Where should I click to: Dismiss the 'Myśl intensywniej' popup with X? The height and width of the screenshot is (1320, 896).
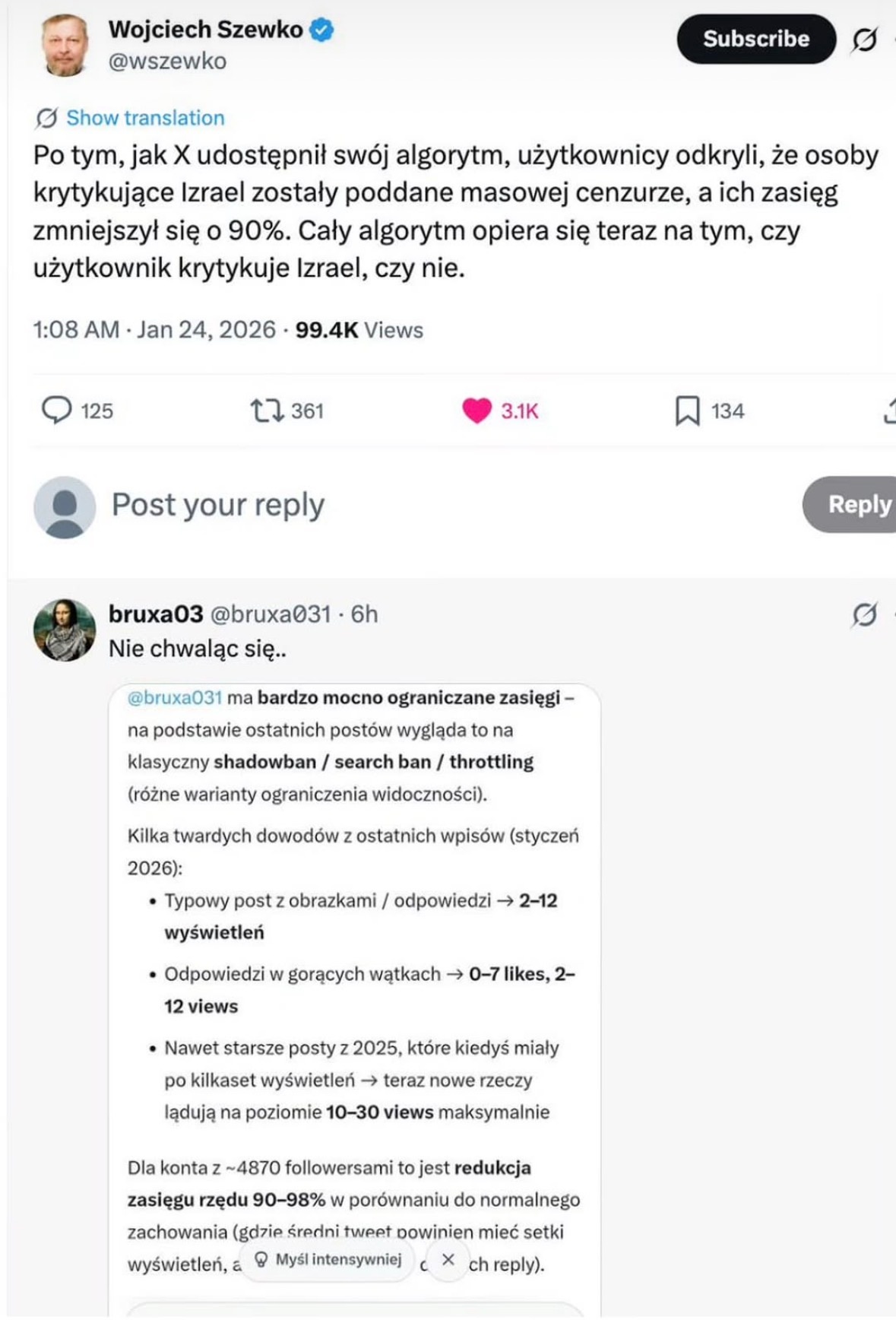click(448, 1260)
